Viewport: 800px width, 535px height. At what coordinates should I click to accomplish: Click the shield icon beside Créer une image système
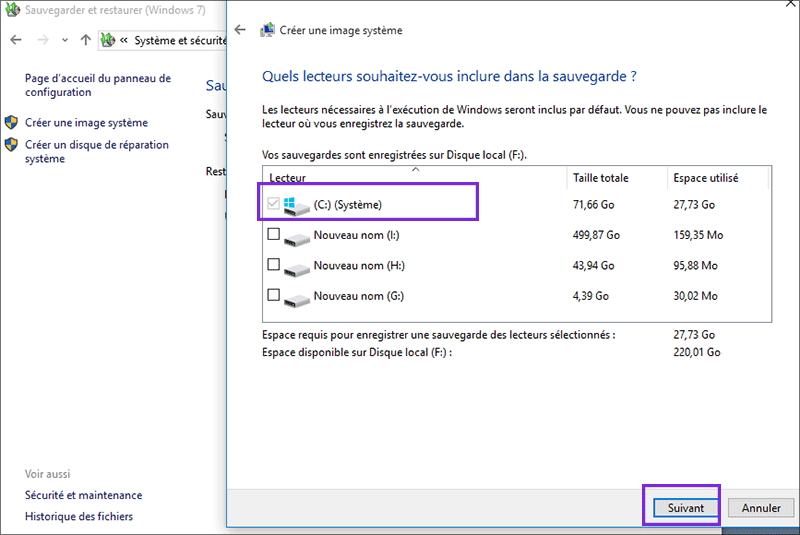pyautogui.click(x=12, y=123)
